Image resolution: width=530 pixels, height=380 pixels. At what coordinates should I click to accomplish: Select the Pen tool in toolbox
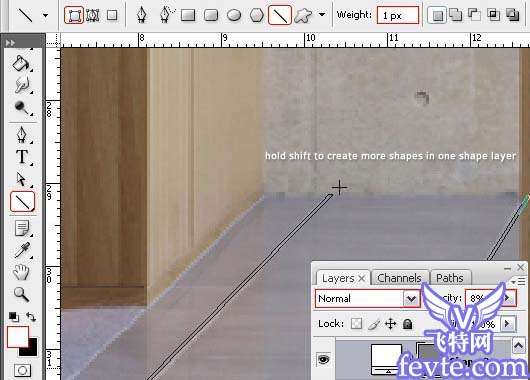(22, 135)
